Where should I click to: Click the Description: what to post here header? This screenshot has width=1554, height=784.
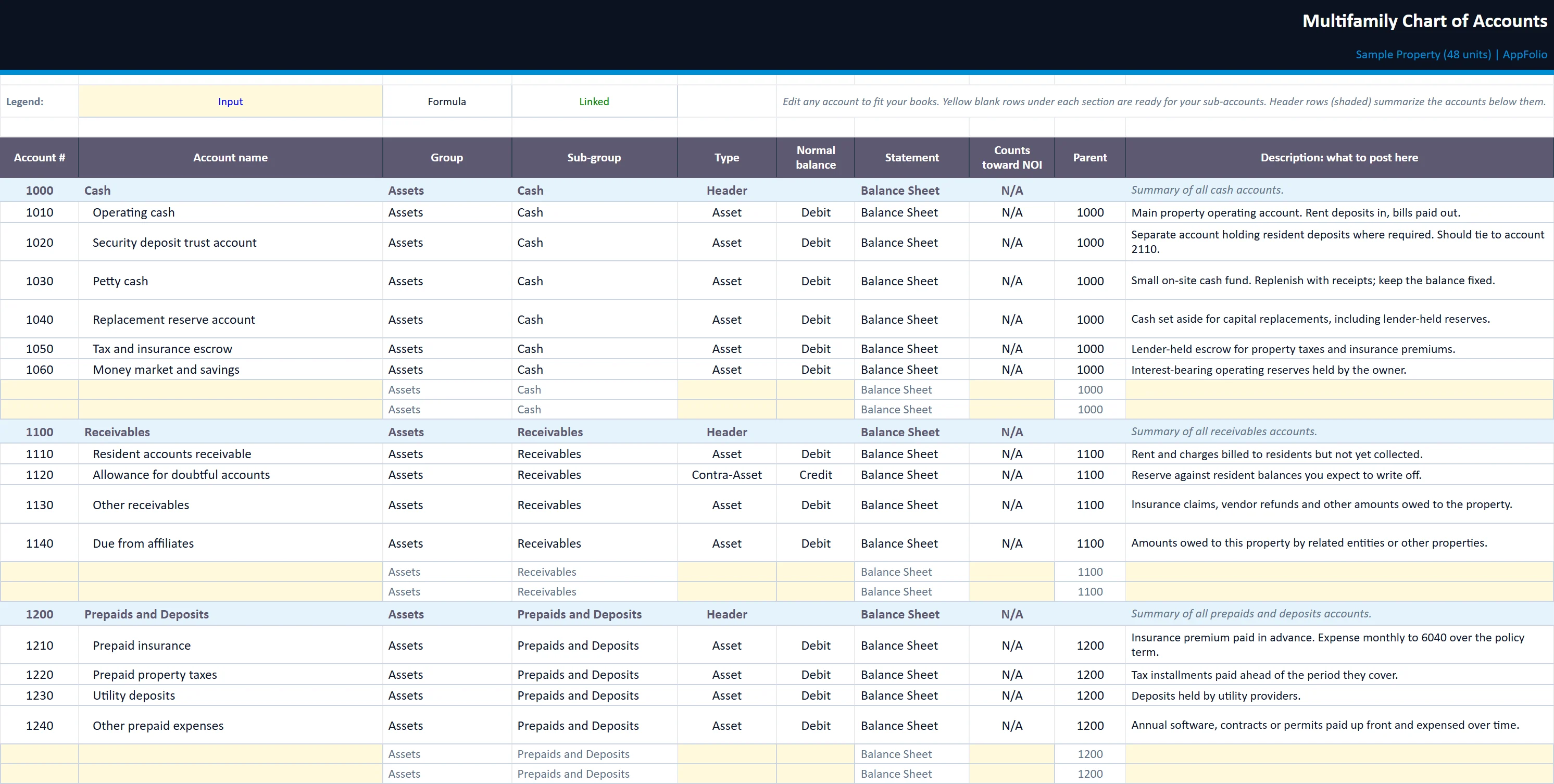point(1339,157)
